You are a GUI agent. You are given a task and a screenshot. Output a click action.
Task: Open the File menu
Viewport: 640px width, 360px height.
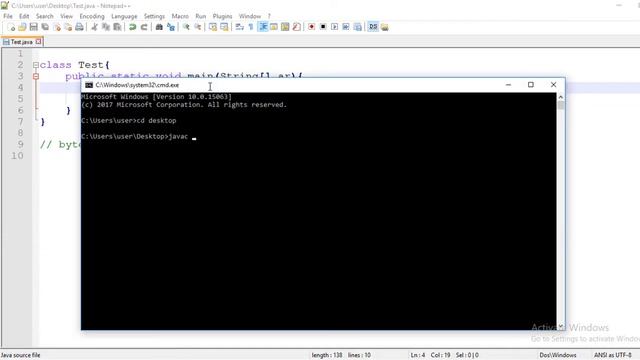8,16
